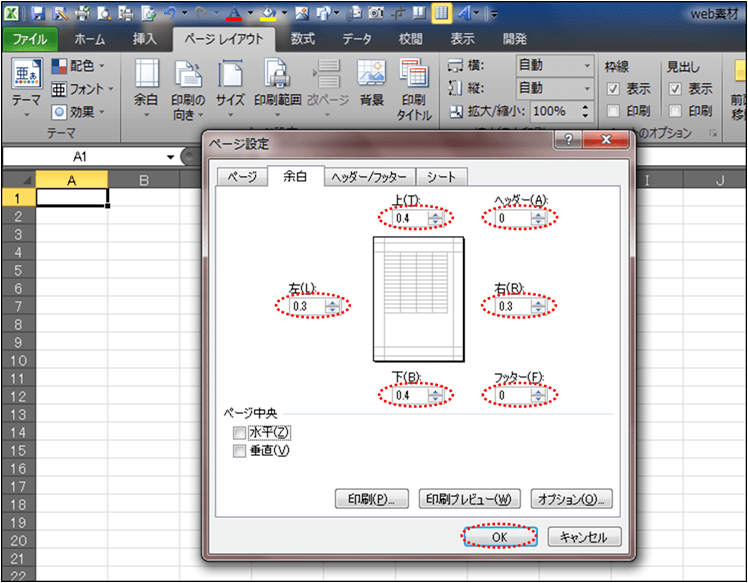Click the Excel application icon in the title bar

coord(11,14)
